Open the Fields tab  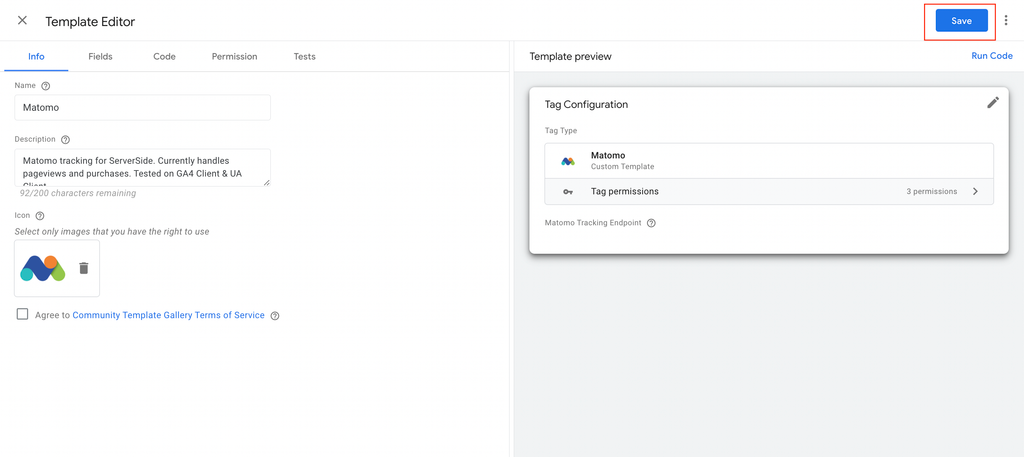coord(101,56)
